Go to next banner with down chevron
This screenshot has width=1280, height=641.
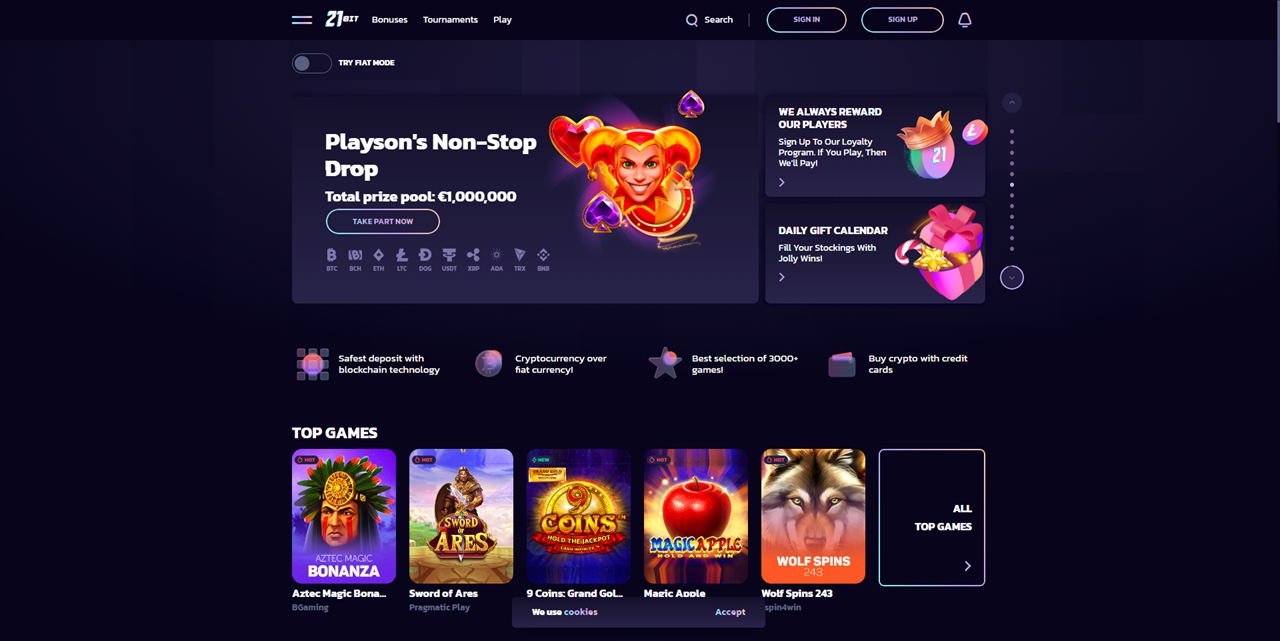(x=1012, y=278)
